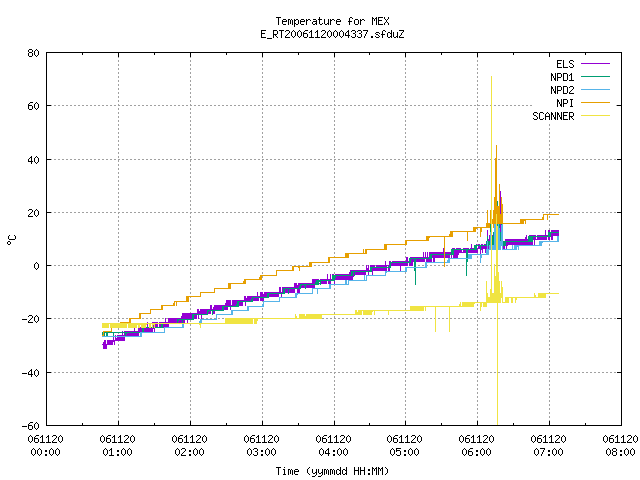Click the yellow SCANNER spike peak near 70°C
The height and width of the screenshot is (480, 640).
pyautogui.click(x=491, y=78)
